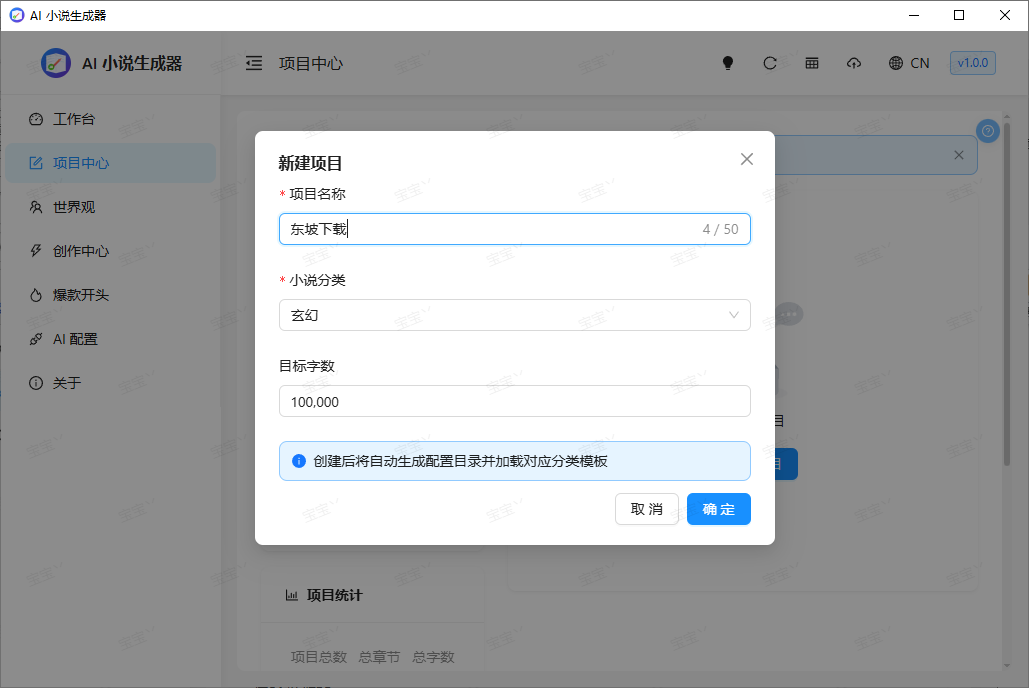Click the refresh icon in top toolbar

pyautogui.click(x=770, y=62)
